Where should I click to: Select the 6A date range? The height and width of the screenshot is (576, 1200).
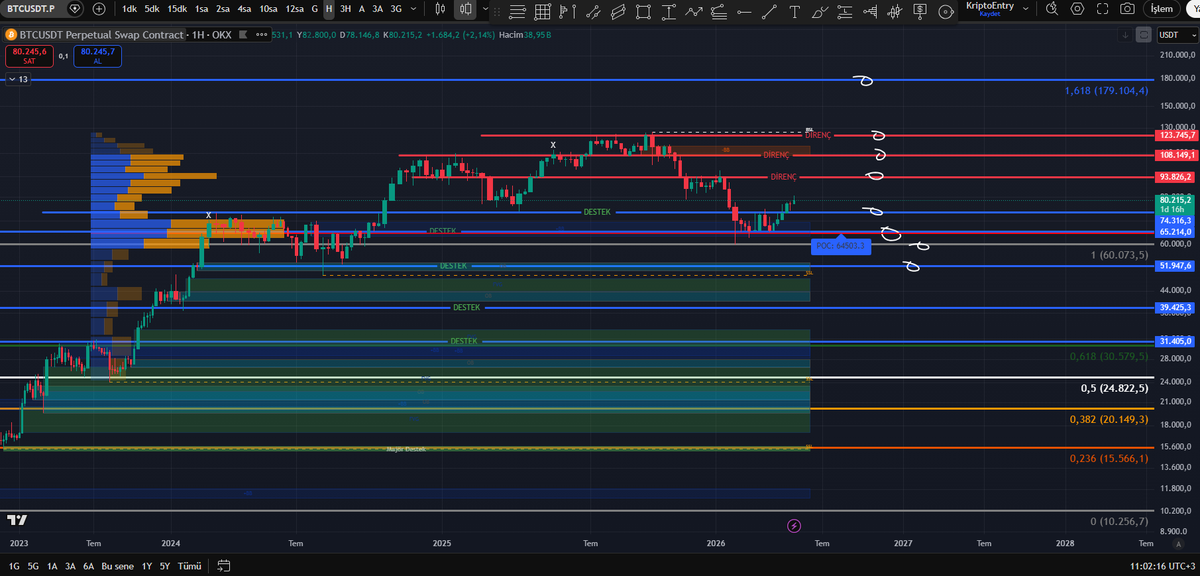click(x=89, y=566)
